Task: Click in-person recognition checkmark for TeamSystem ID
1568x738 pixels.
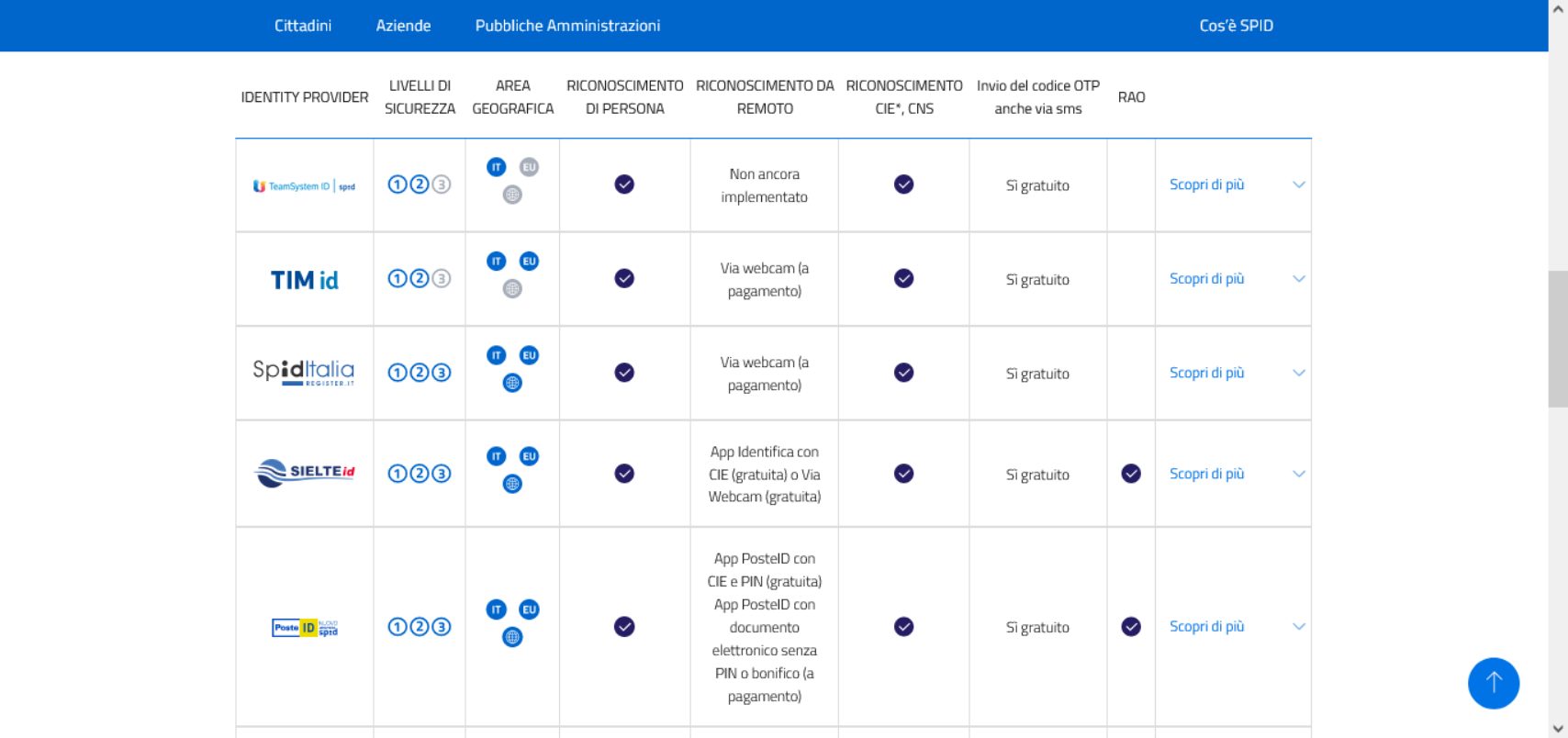Action: coord(624,184)
